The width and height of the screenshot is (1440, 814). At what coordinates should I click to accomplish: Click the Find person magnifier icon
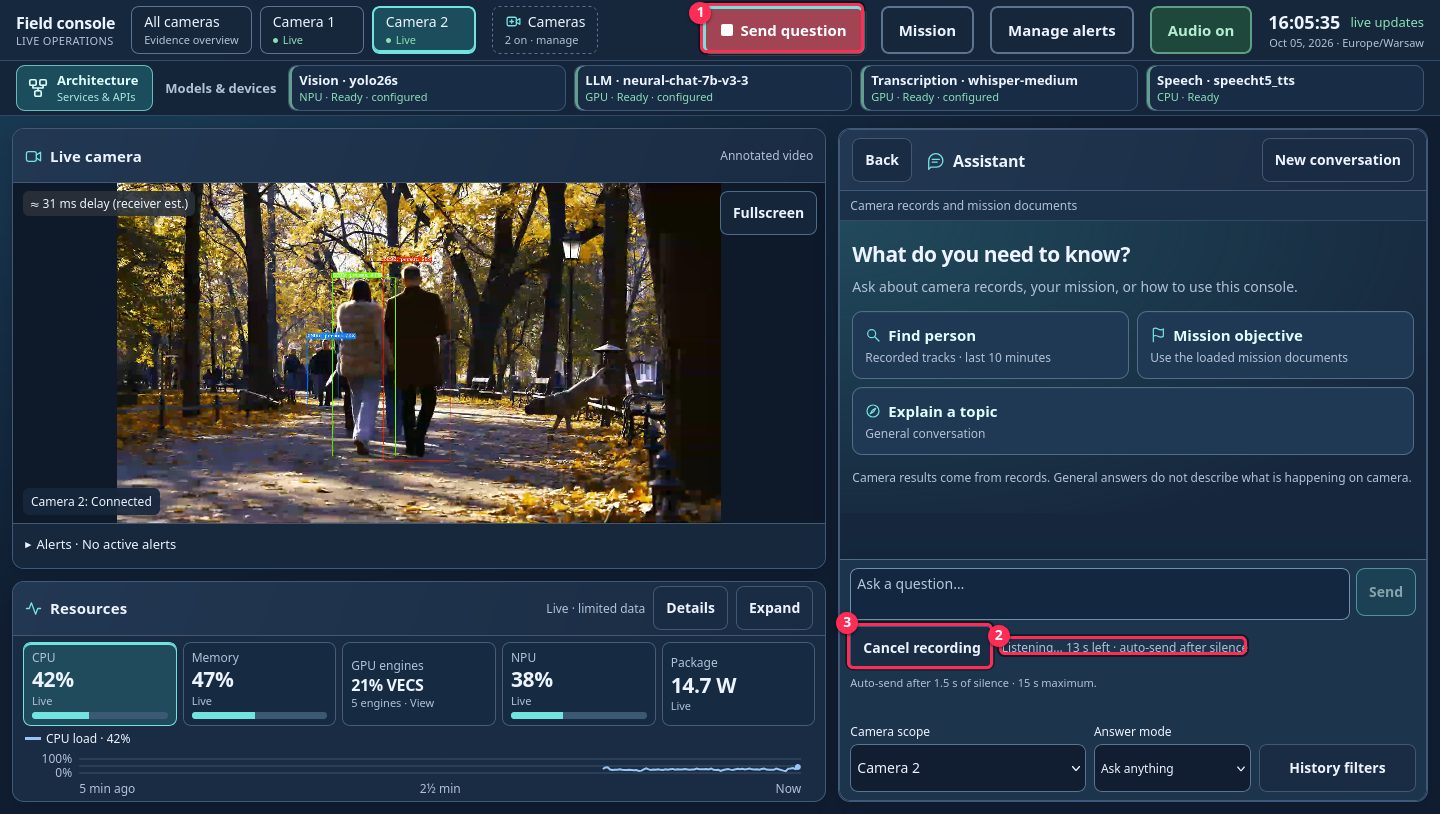pyautogui.click(x=873, y=336)
